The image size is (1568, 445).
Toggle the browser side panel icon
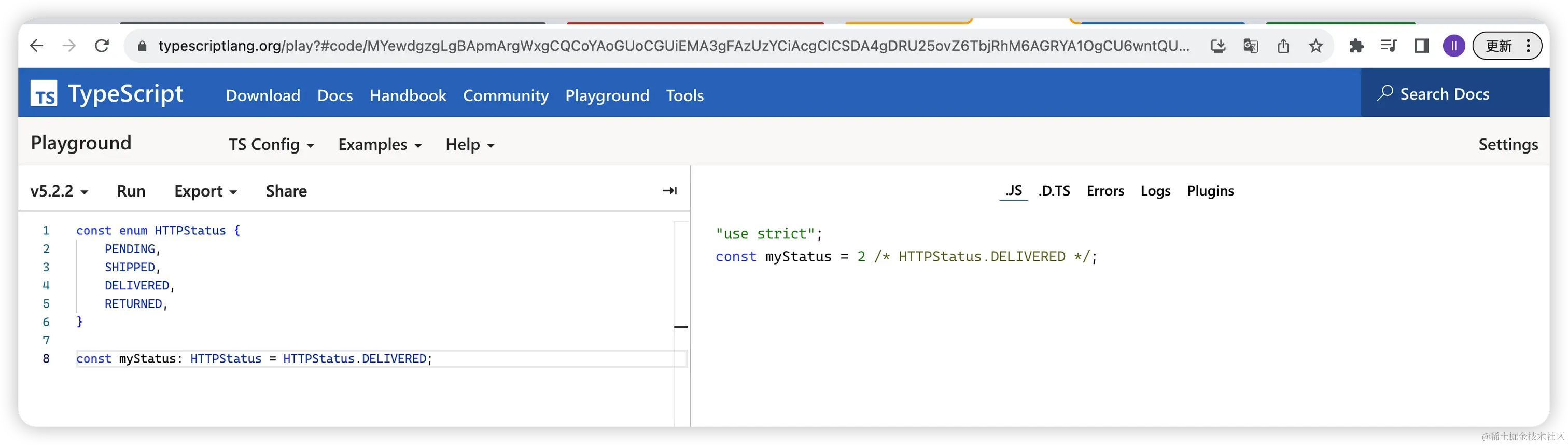[x=1421, y=46]
